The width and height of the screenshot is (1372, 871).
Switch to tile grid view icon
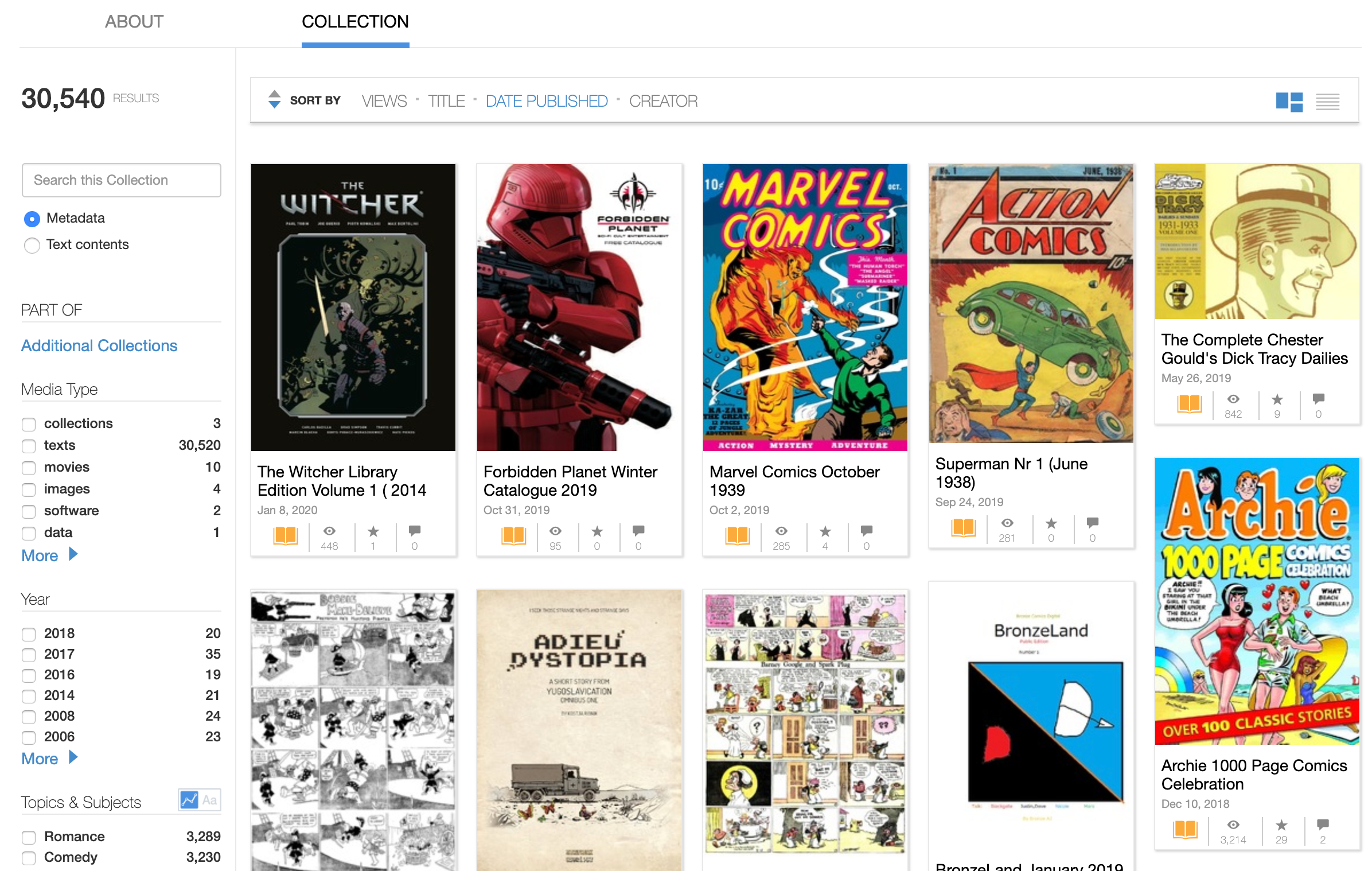tap(1289, 102)
